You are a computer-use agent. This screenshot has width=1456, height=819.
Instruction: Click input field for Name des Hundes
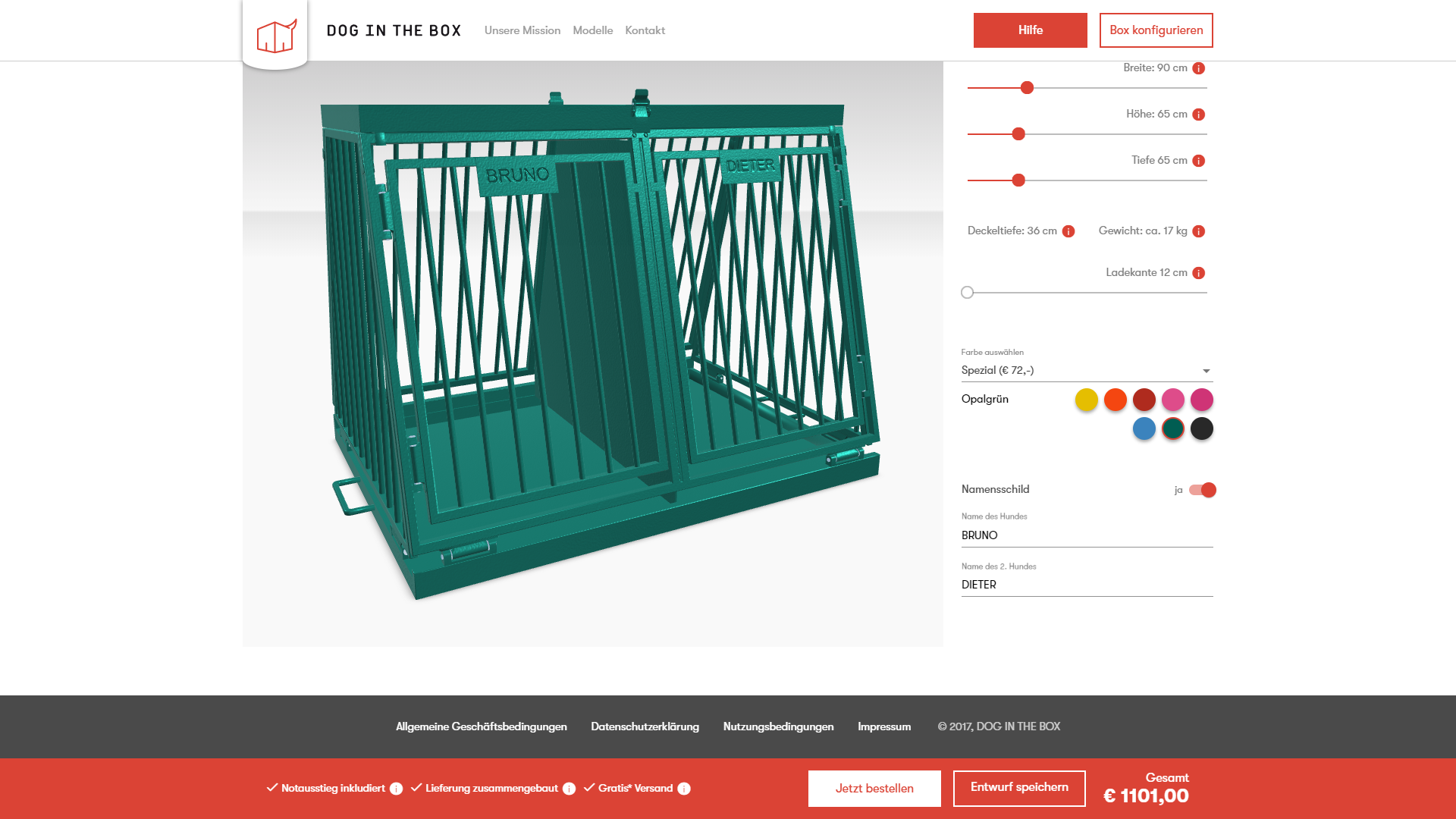1085,535
